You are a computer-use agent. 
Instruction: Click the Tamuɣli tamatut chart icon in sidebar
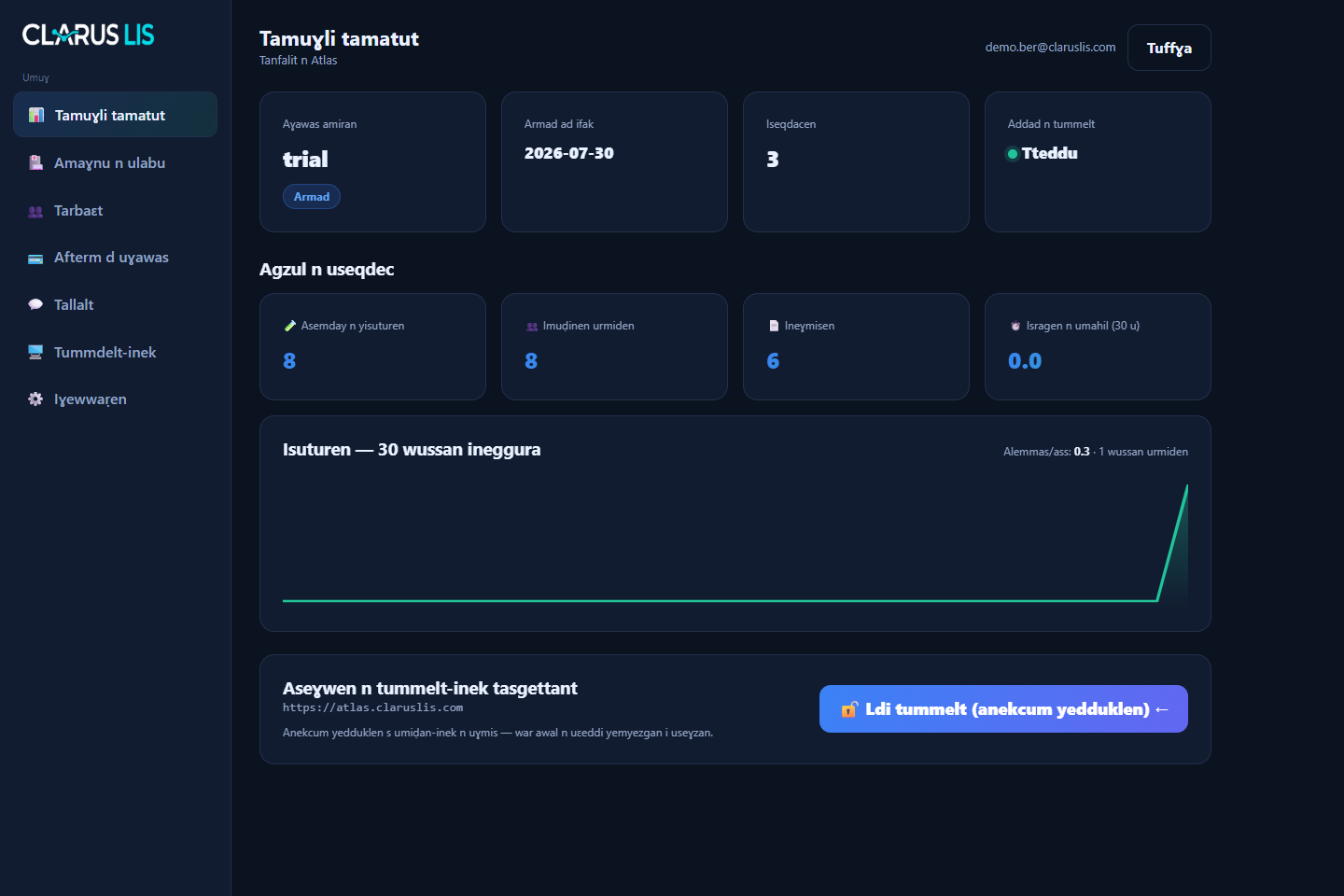[36, 115]
